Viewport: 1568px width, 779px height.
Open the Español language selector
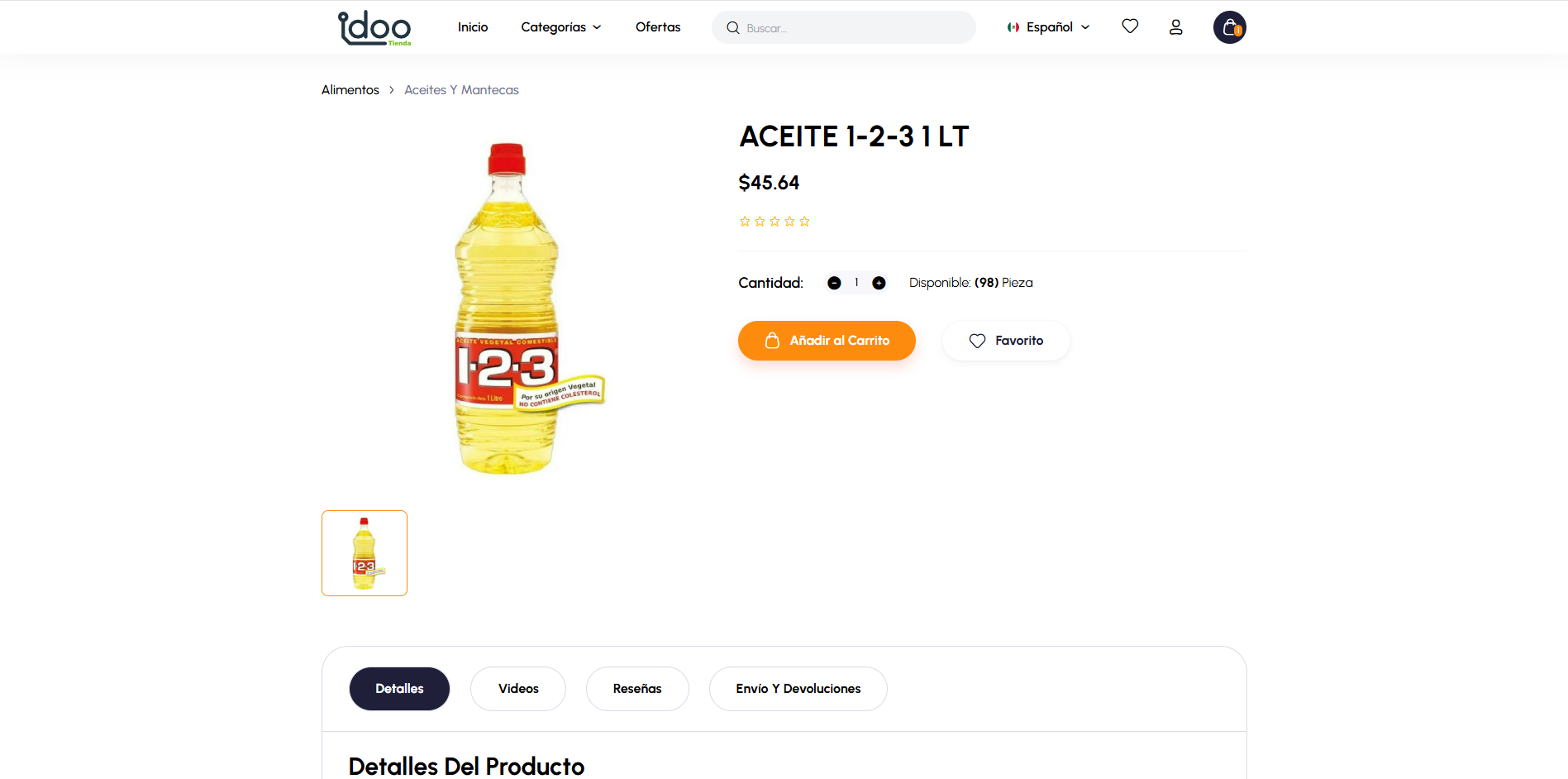(1048, 27)
